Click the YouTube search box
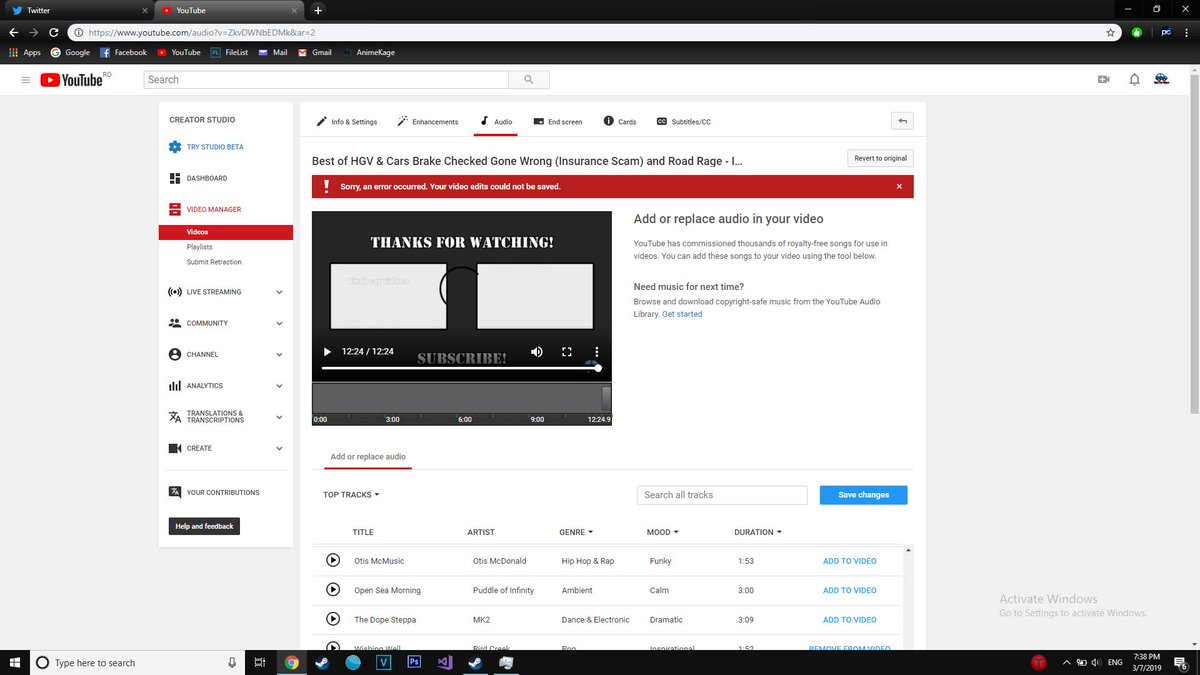This screenshot has width=1200, height=675. (x=326, y=79)
